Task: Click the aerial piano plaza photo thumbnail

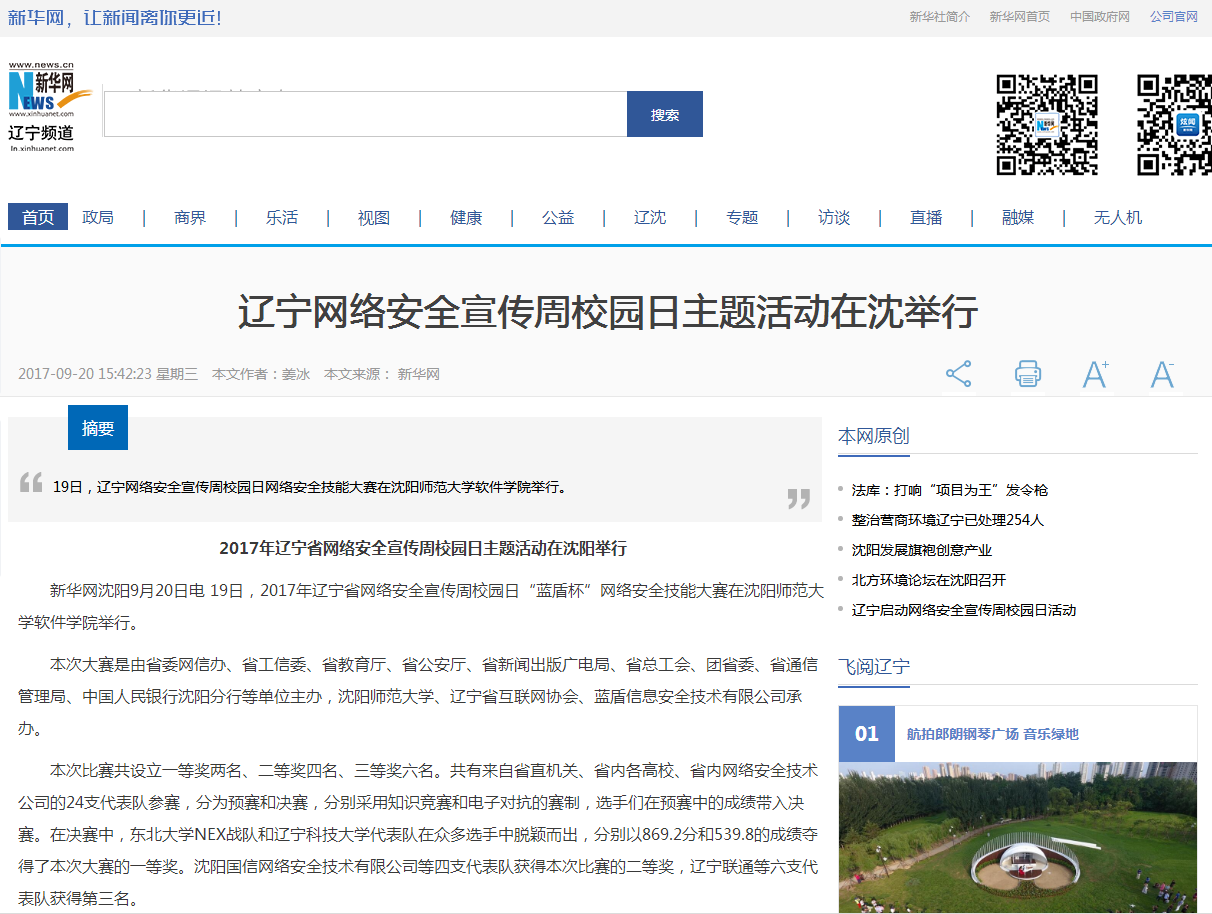Action: [1017, 837]
